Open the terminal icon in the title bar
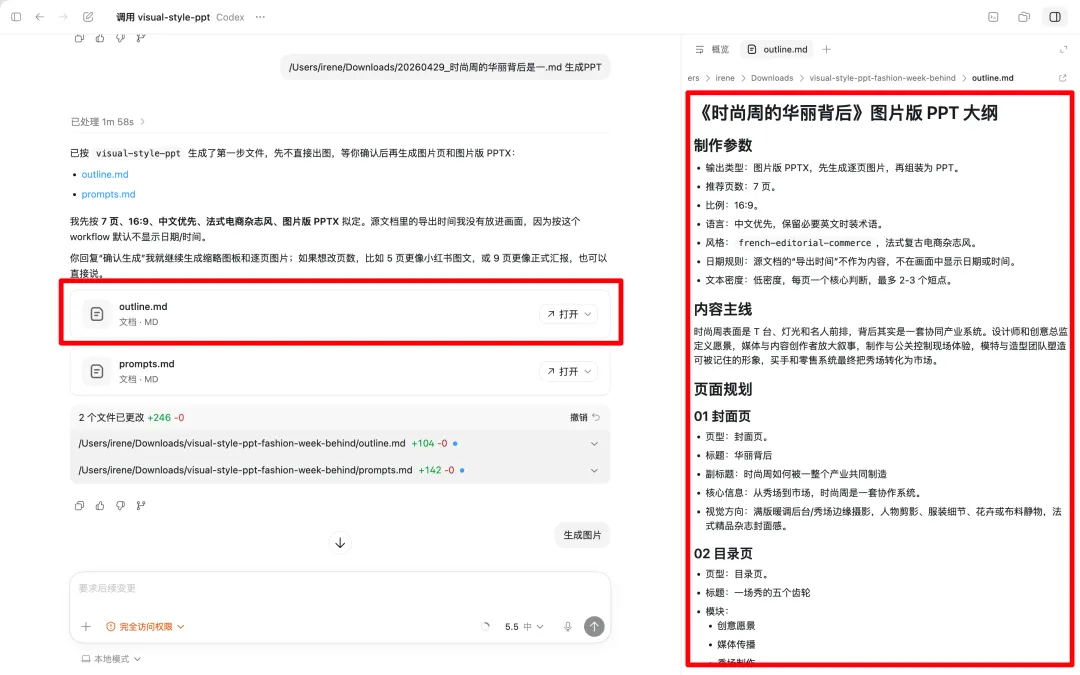The width and height of the screenshot is (1080, 675). click(x=993, y=17)
